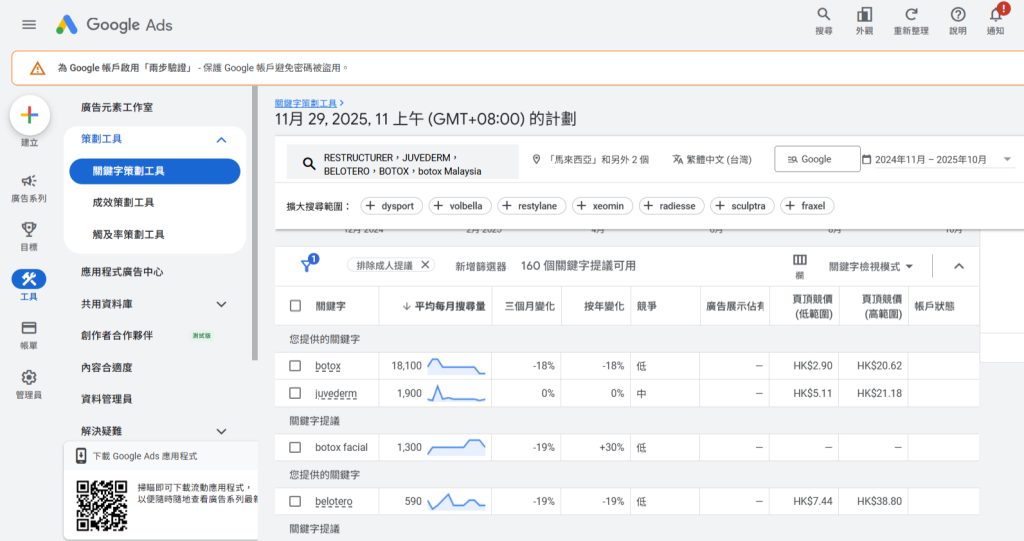Add the dysport suggestion chip
The image size is (1024, 541).
(x=391, y=206)
